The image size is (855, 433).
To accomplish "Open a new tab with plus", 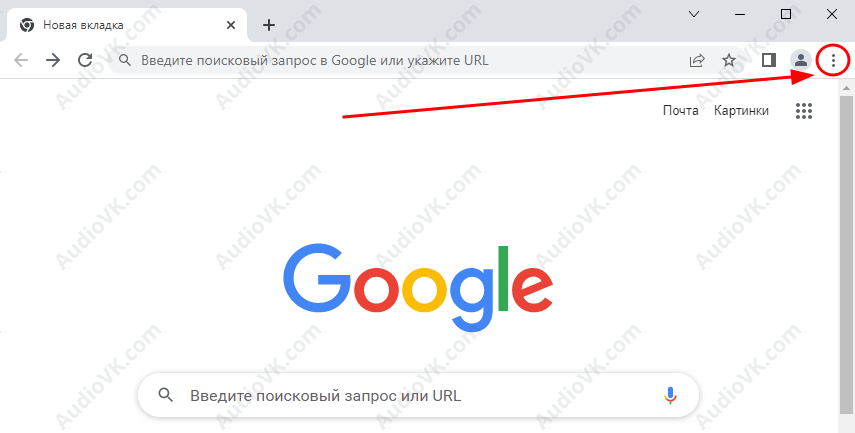I will point(269,25).
